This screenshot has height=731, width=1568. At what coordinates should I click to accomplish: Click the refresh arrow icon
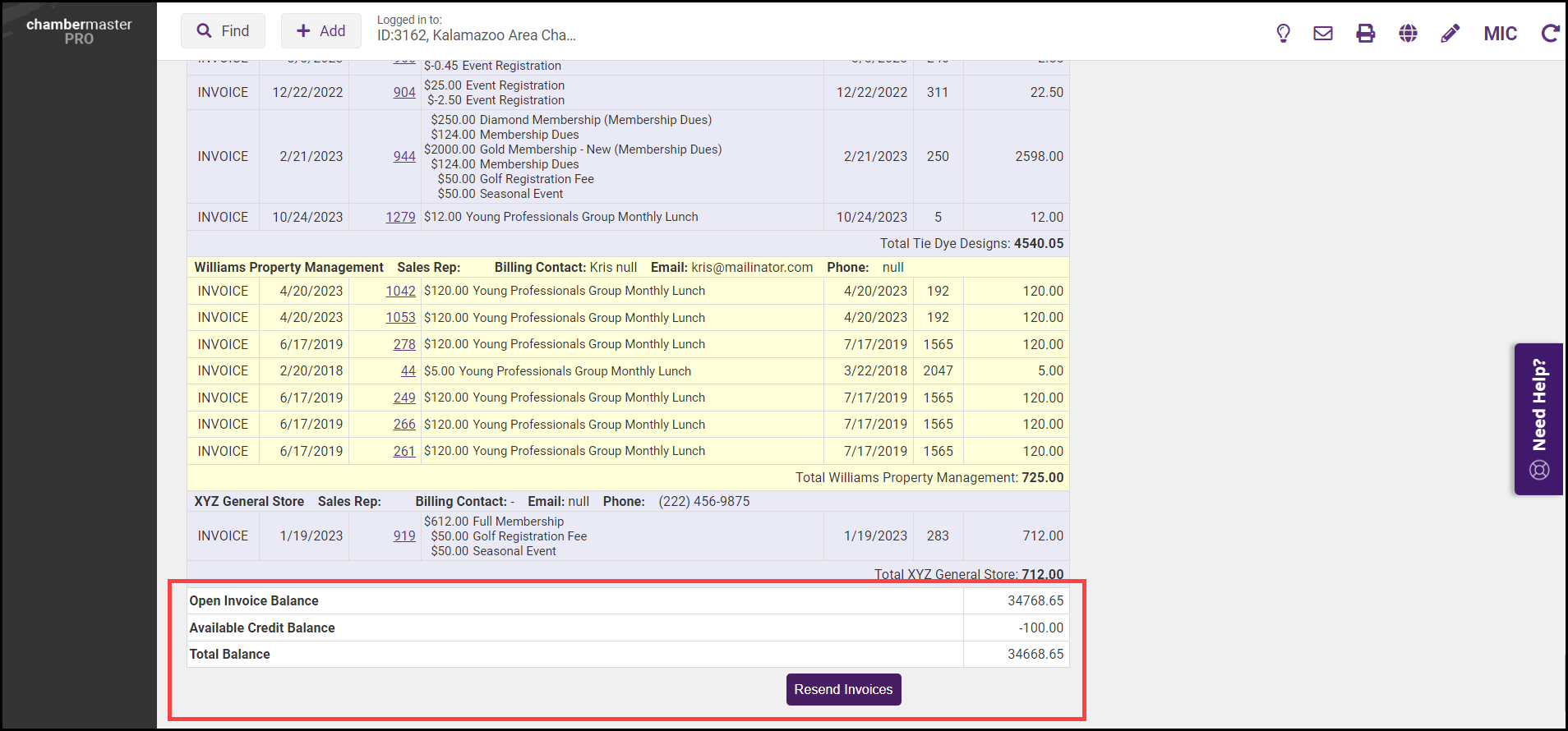coord(1550,33)
